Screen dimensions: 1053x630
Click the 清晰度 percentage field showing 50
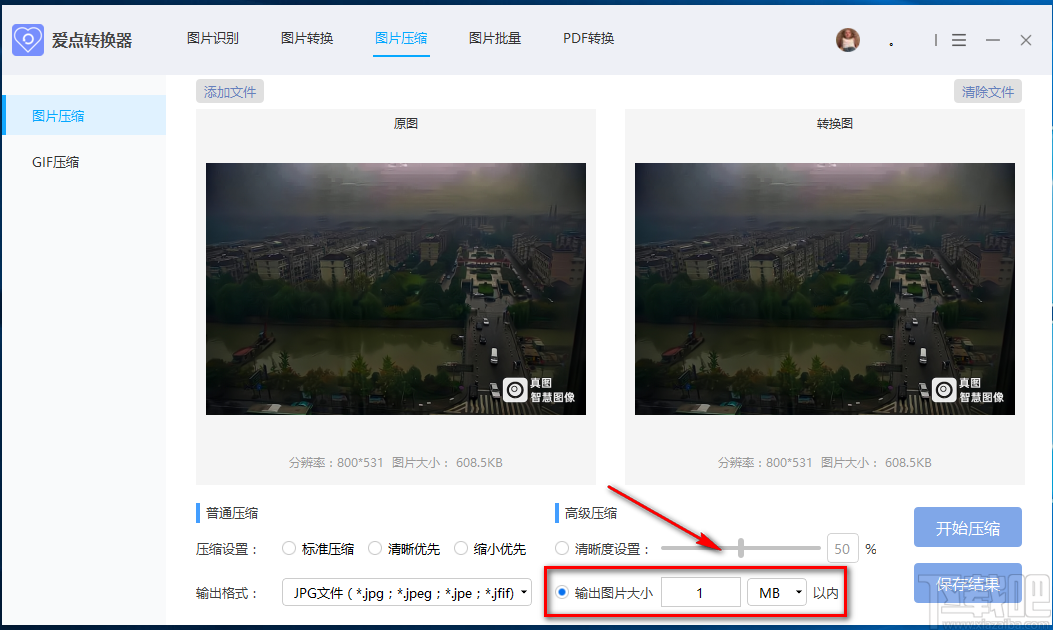click(x=842, y=549)
